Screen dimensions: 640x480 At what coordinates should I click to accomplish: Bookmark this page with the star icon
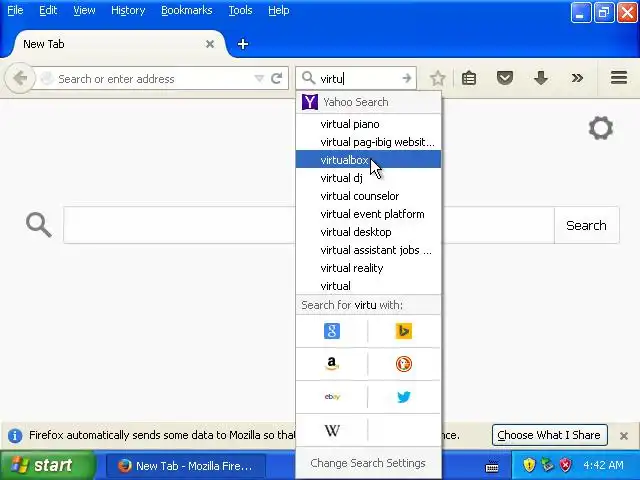(438, 78)
